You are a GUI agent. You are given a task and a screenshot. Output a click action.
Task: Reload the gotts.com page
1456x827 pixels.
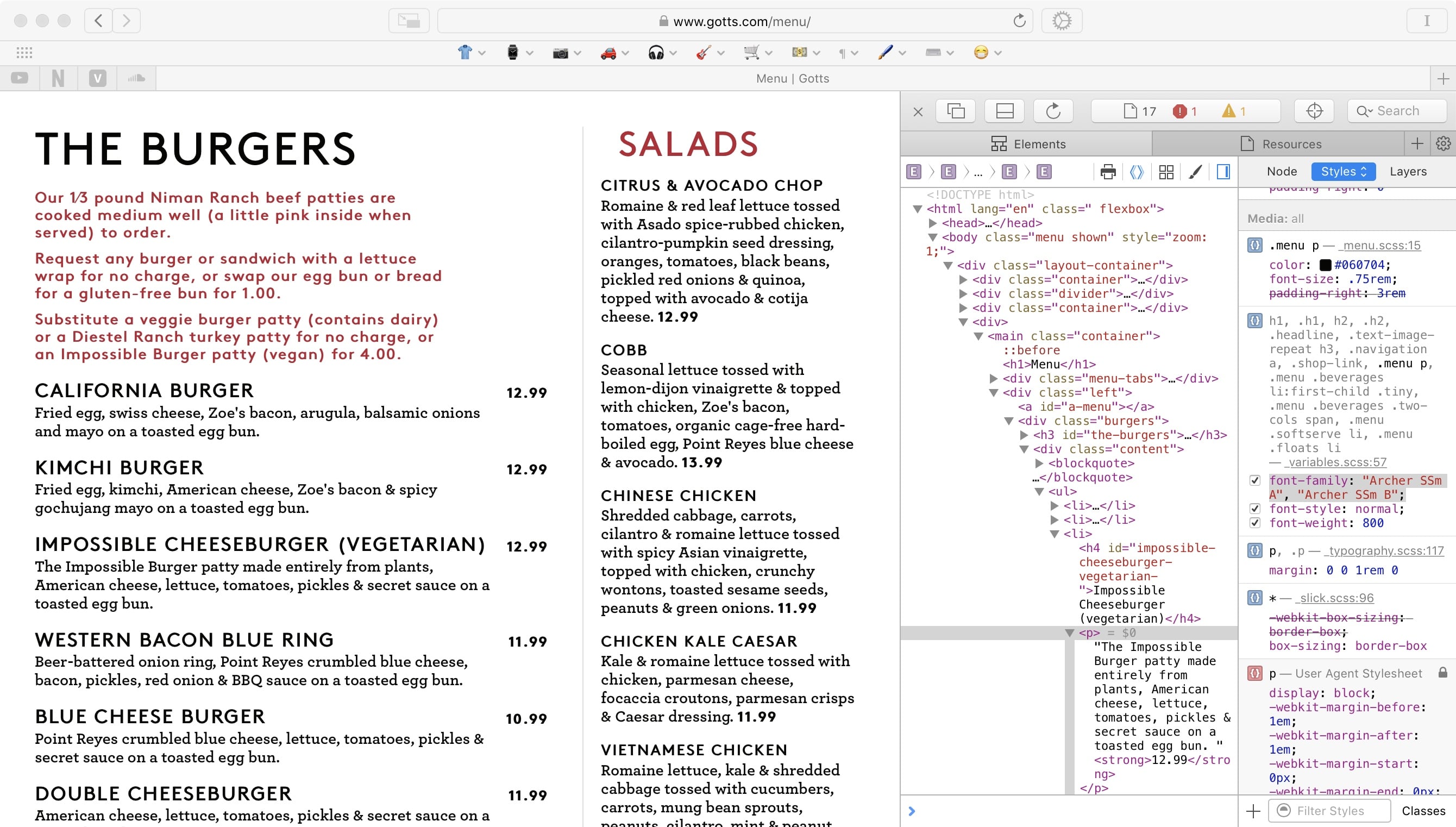point(1019,21)
